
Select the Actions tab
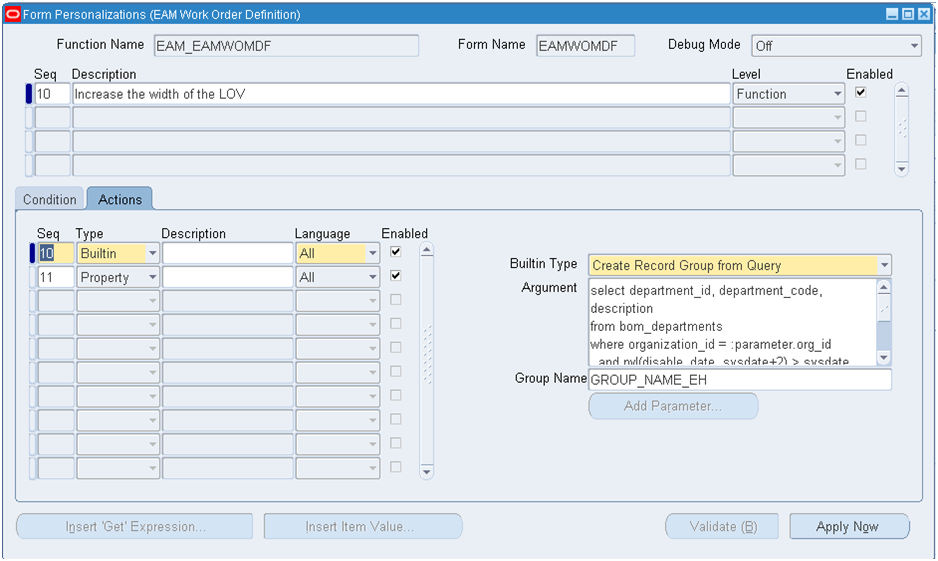coord(120,200)
